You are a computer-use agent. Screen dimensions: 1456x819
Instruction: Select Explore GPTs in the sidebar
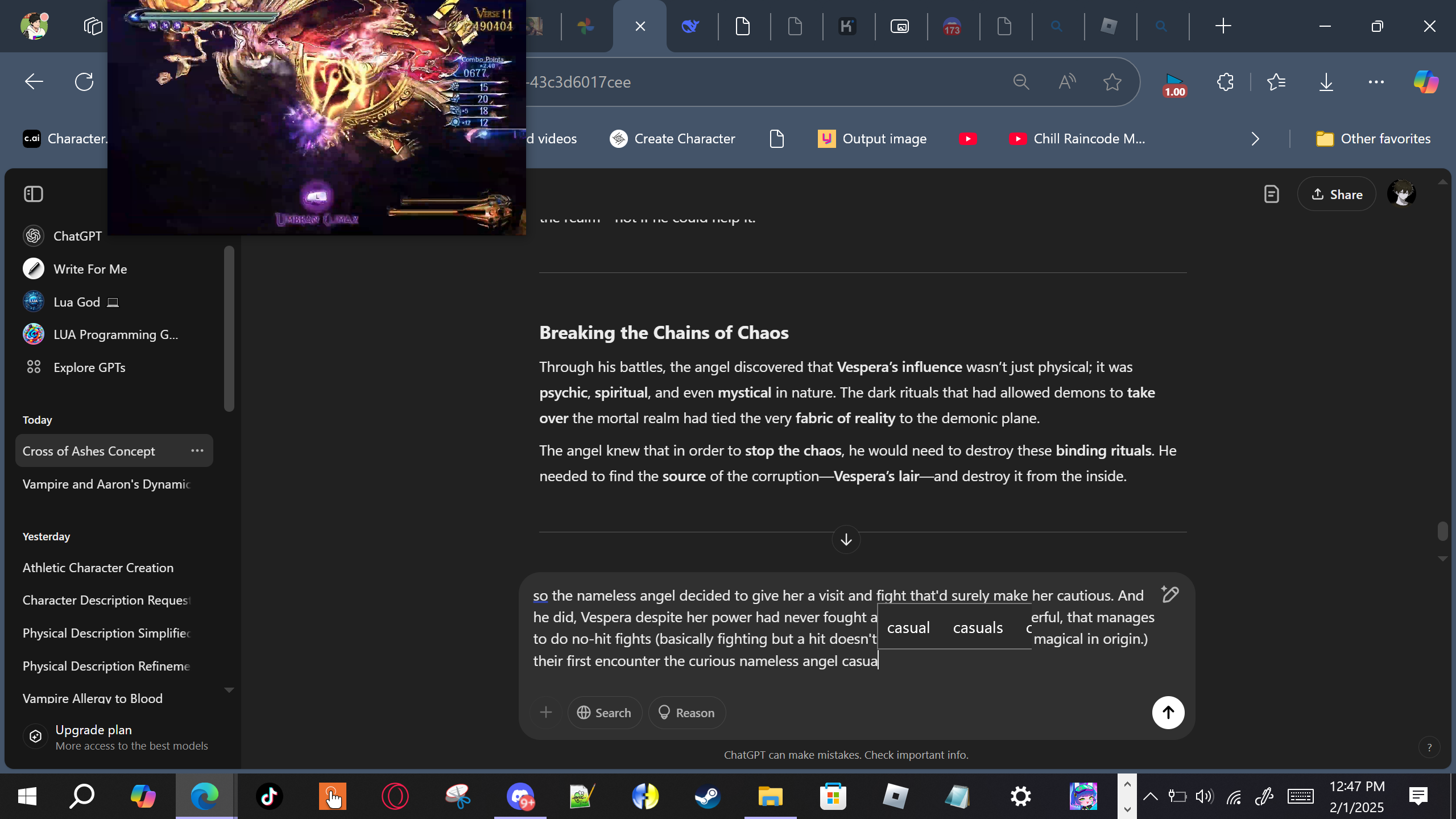tap(89, 367)
